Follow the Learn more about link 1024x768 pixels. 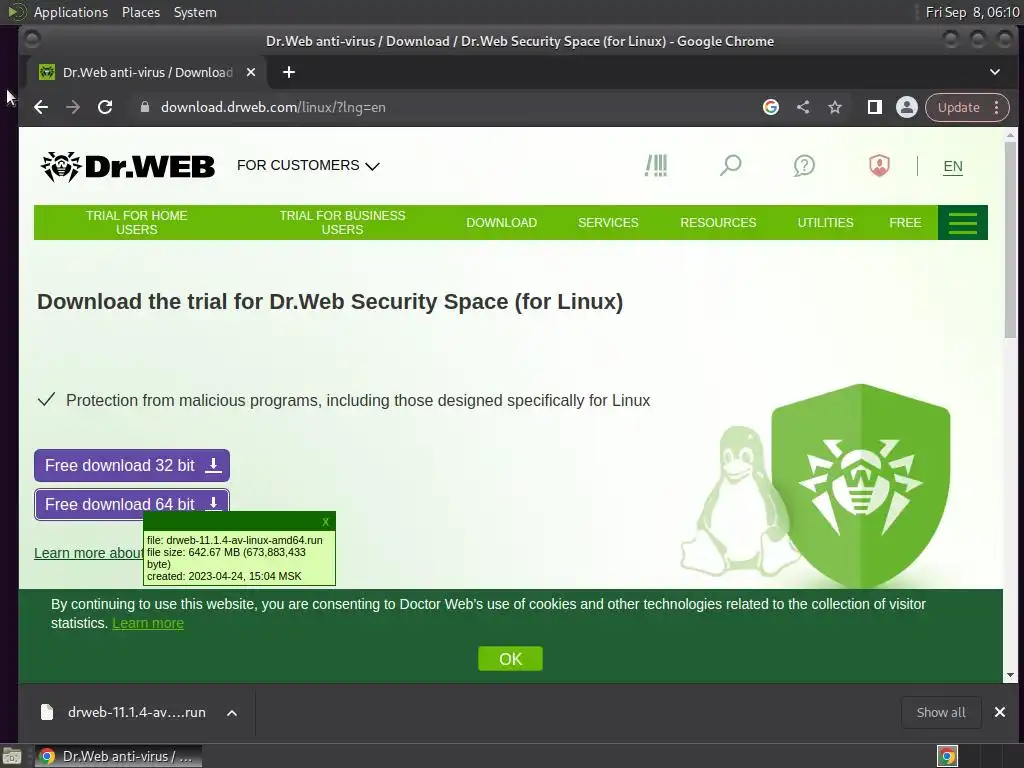coord(89,553)
